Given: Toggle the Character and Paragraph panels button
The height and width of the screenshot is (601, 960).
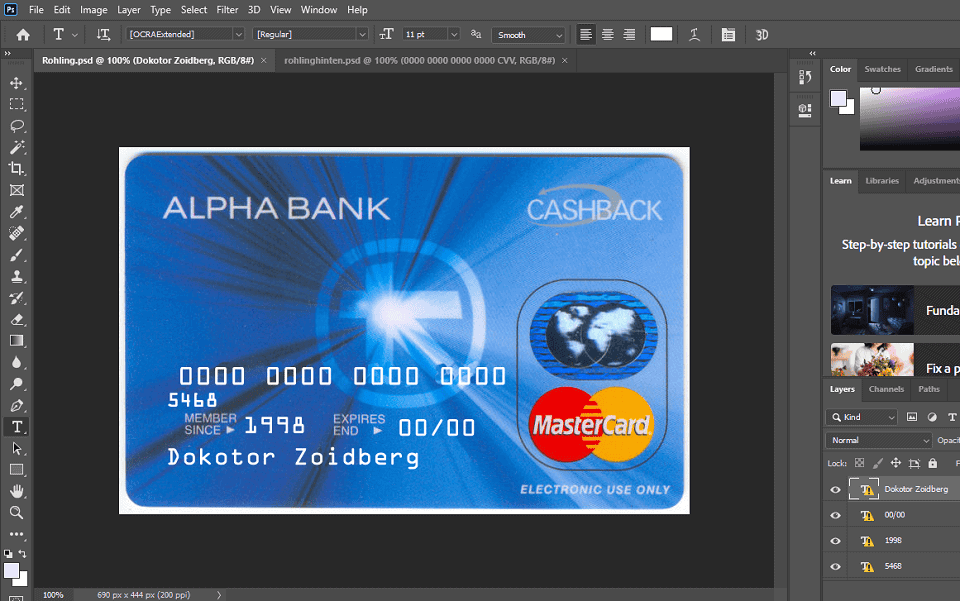Looking at the screenshot, I should pyautogui.click(x=728, y=35).
